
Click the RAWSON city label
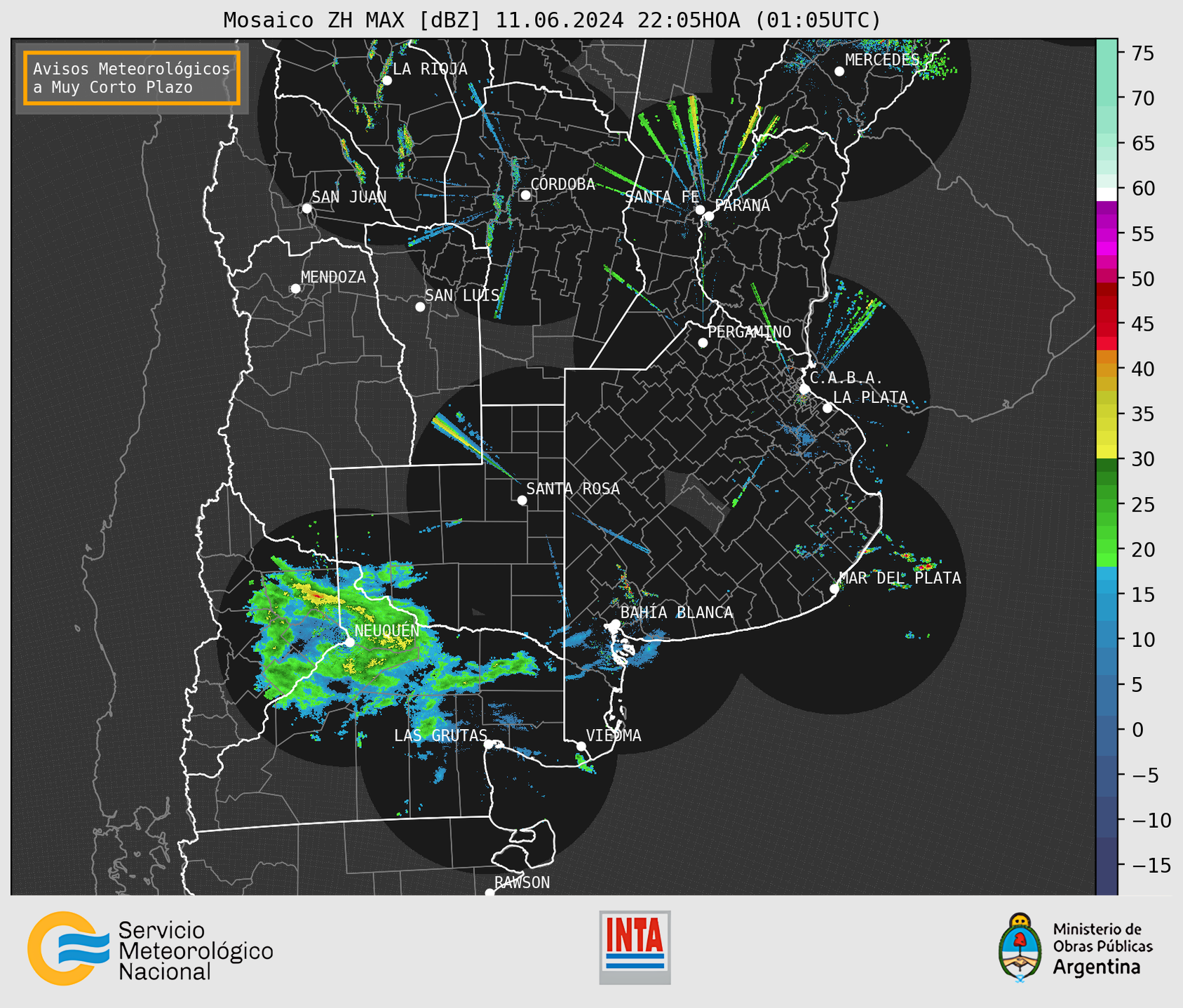click(x=522, y=883)
